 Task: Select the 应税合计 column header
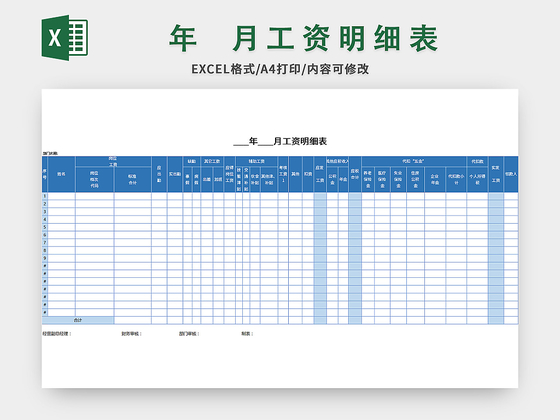tap(355, 174)
